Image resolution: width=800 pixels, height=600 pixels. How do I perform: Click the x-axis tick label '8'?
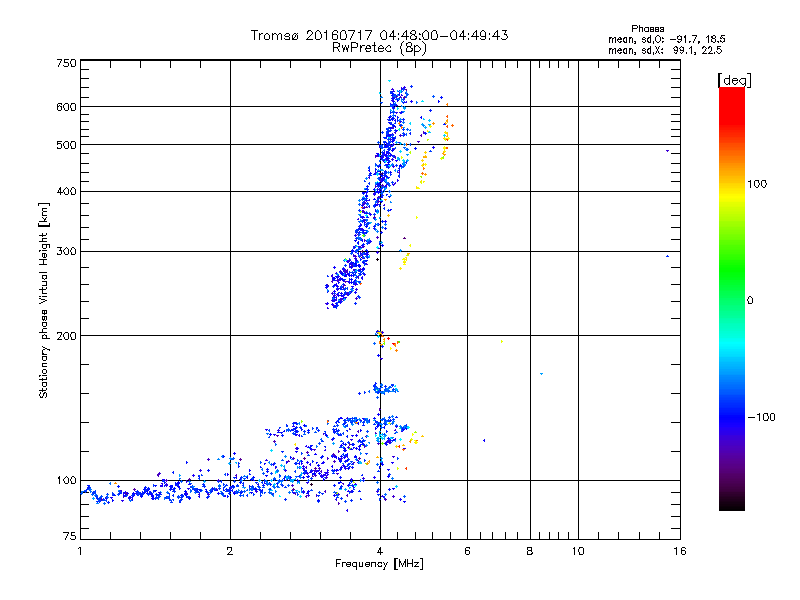[x=530, y=551]
